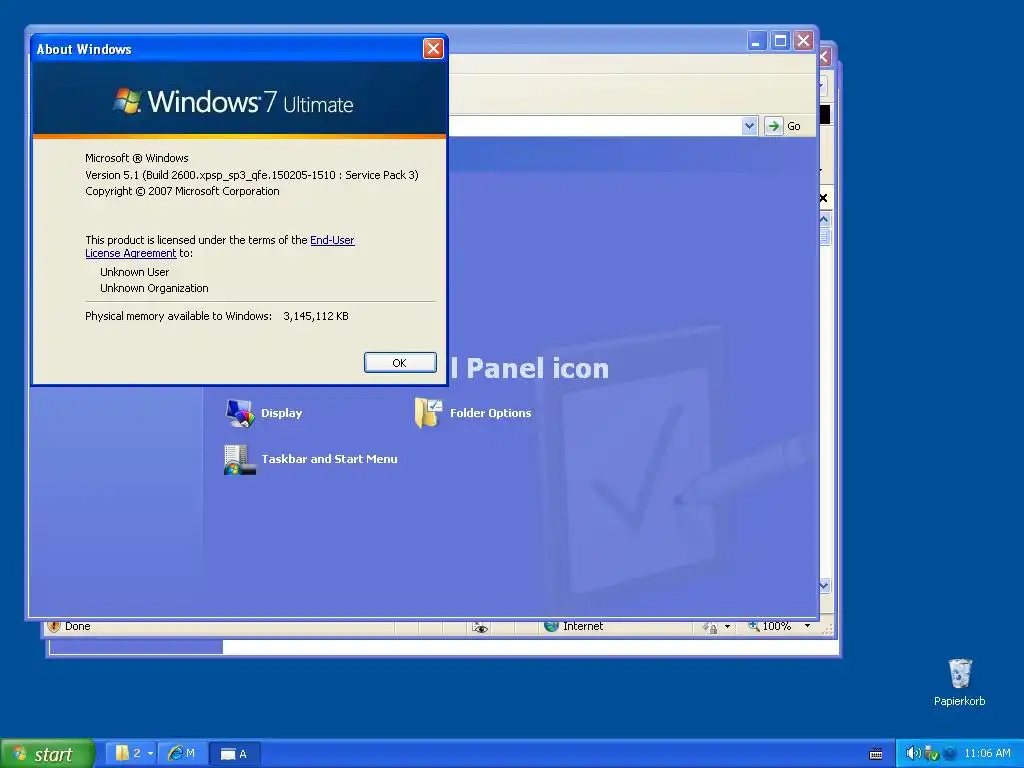Click the blue globe icon in the system tray
Screen dimensions: 1024x768
tap(950, 754)
